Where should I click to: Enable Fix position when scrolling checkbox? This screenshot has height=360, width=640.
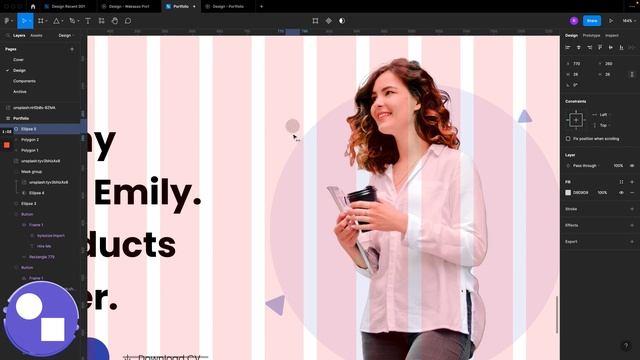click(x=568, y=139)
